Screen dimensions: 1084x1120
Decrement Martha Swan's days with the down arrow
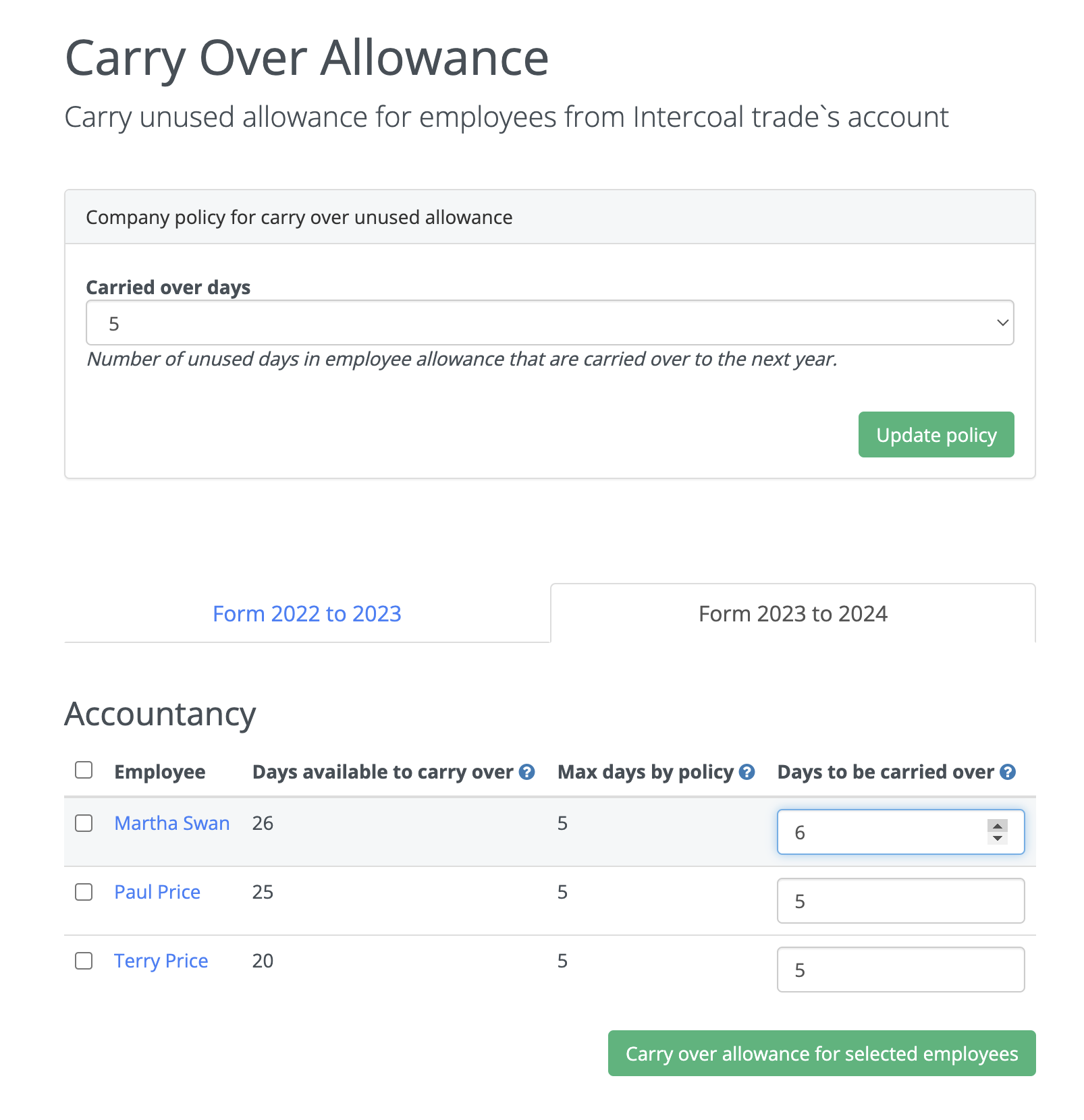pyautogui.click(x=998, y=839)
